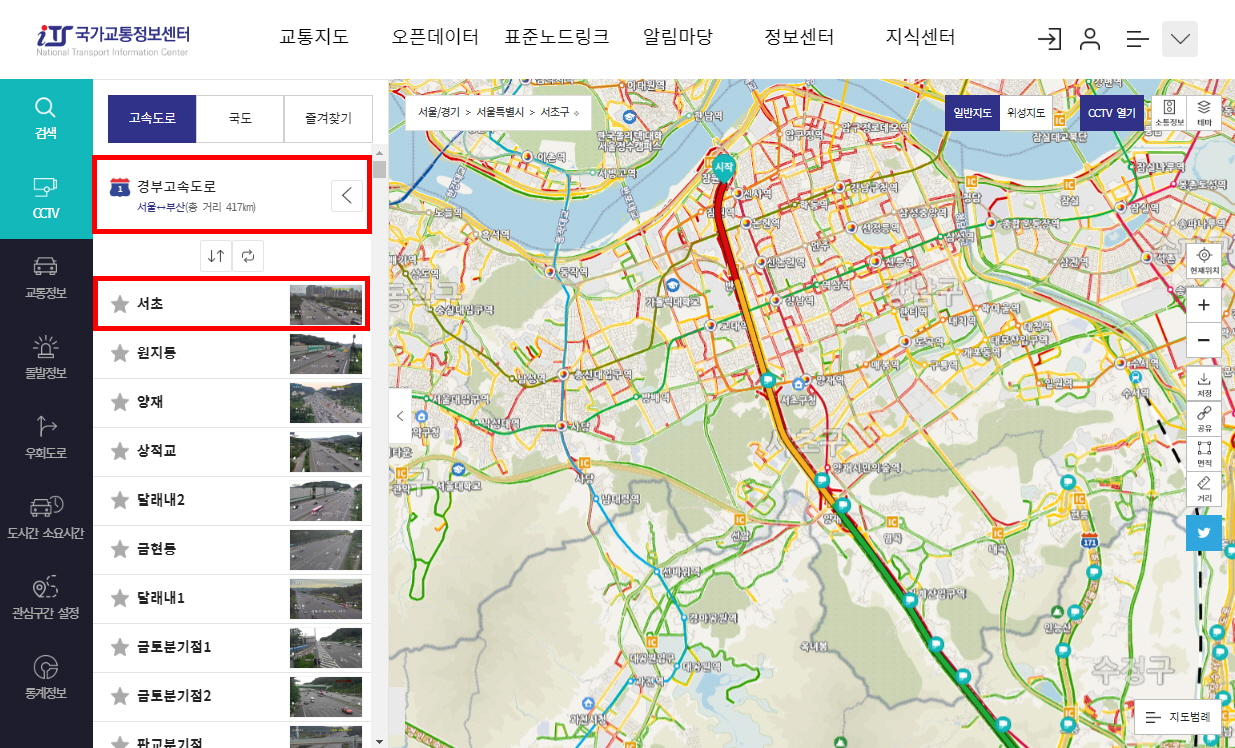Viewport: 1235px width, 748px height.
Task: Zoom out with the minus button
Action: (x=1203, y=340)
